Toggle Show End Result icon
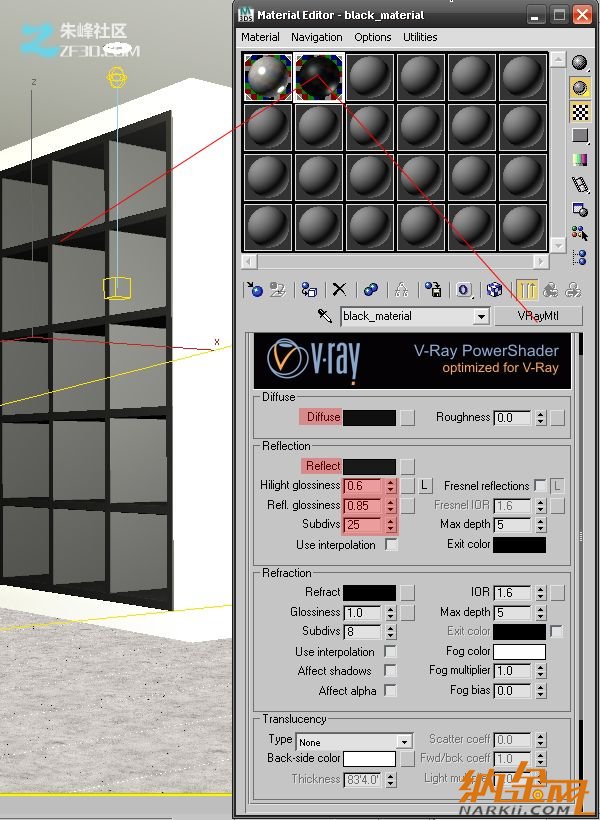Viewport: 600px width, 820px height. pos(527,289)
